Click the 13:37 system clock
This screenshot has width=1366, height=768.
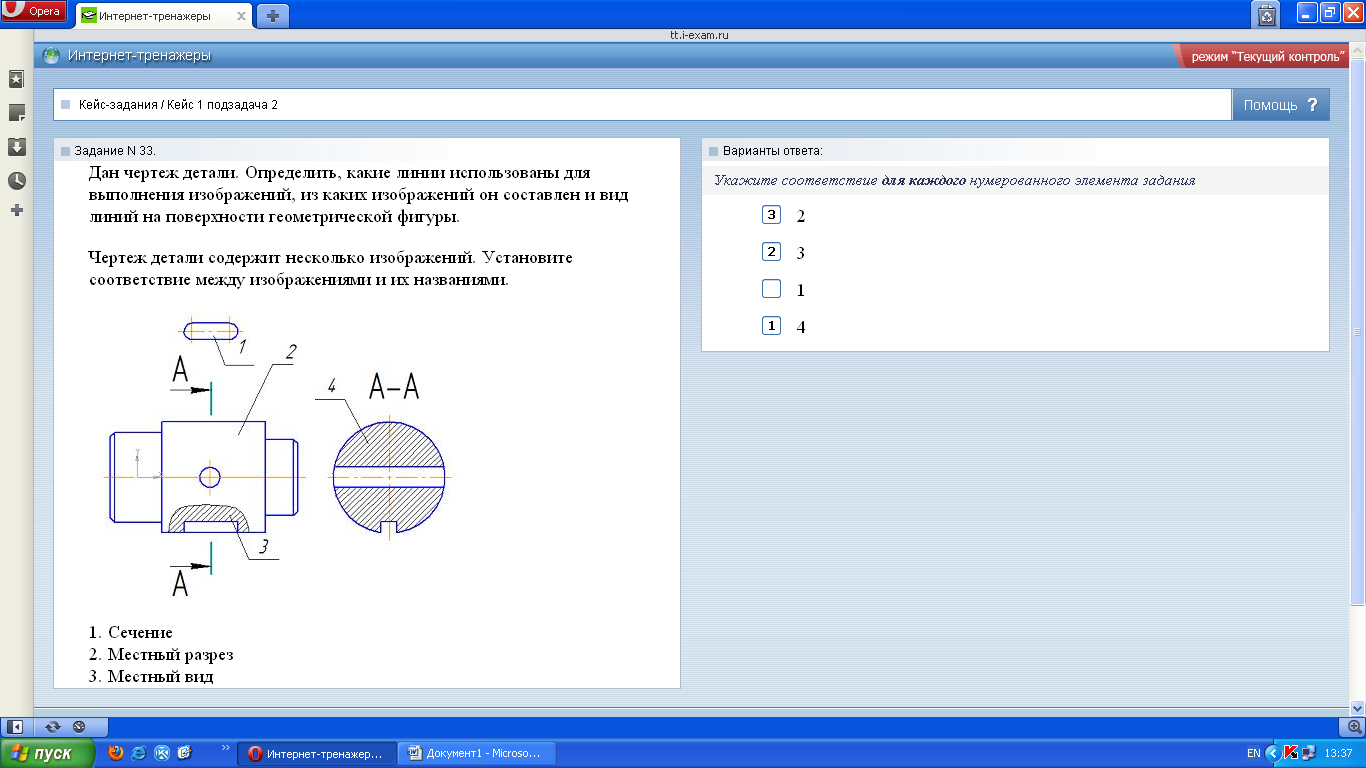[1338, 754]
